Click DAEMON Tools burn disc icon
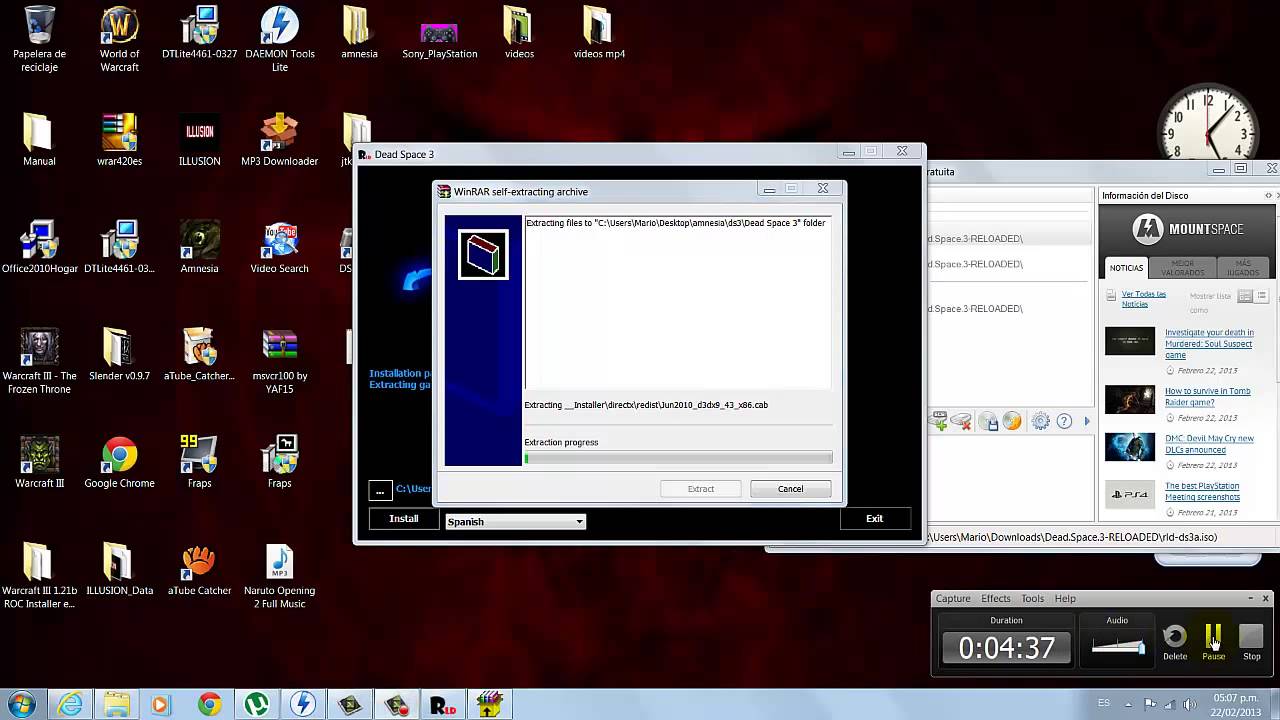The width and height of the screenshot is (1280, 720). click(x=1013, y=421)
